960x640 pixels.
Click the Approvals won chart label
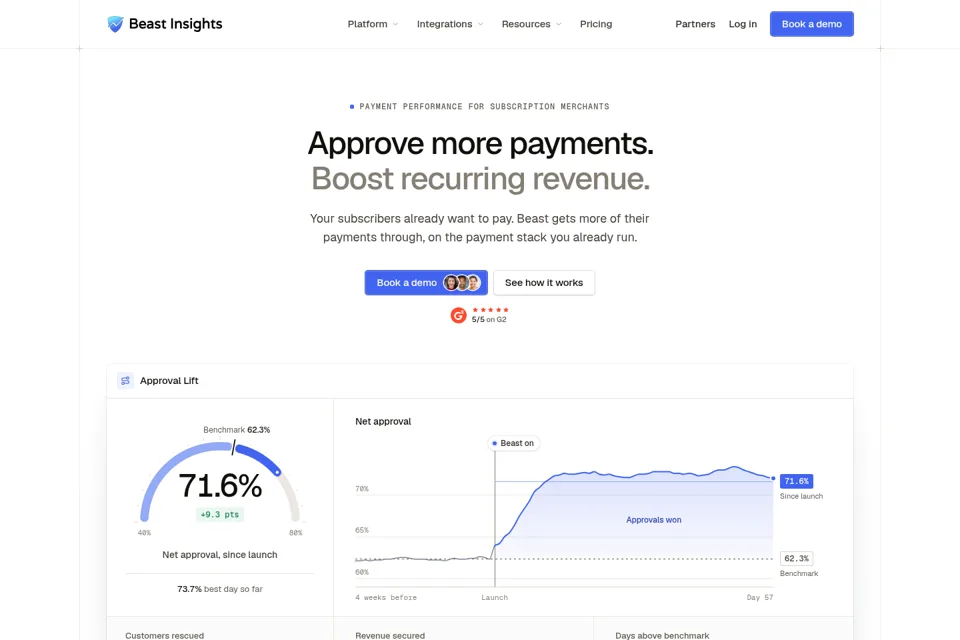tap(653, 520)
